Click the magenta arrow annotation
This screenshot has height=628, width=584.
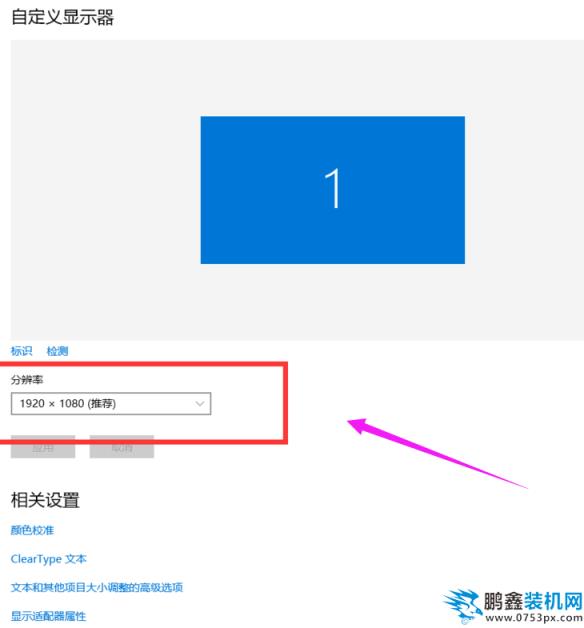tap(437, 453)
